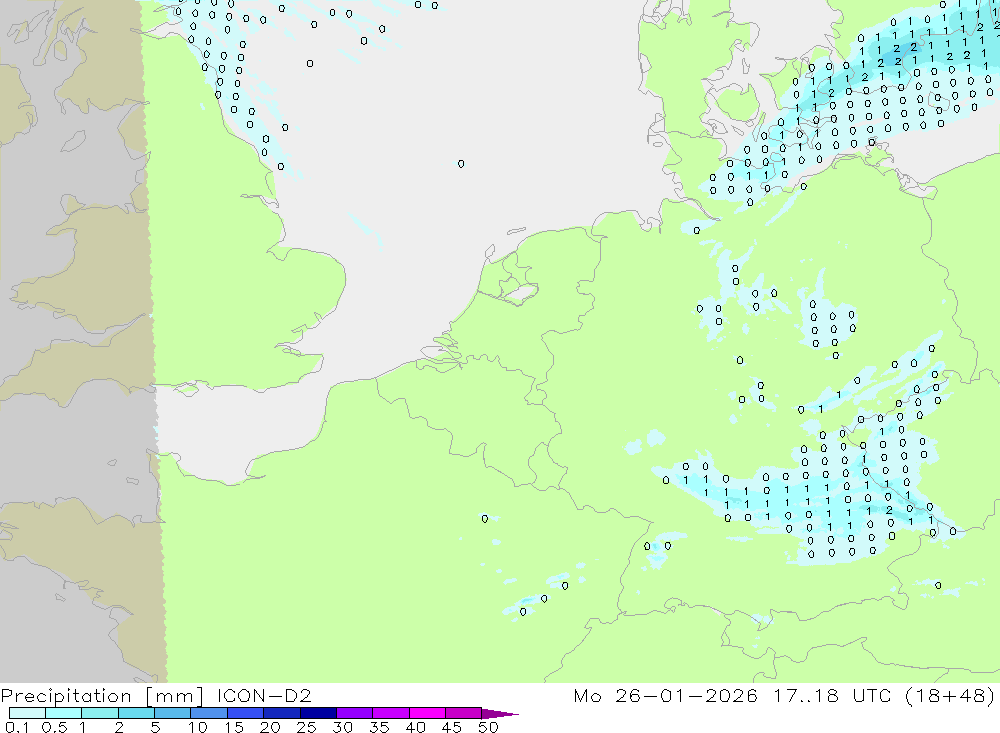This screenshot has height=733, width=1000.
Task: Click the legend label "0.5"
Action: (54, 727)
